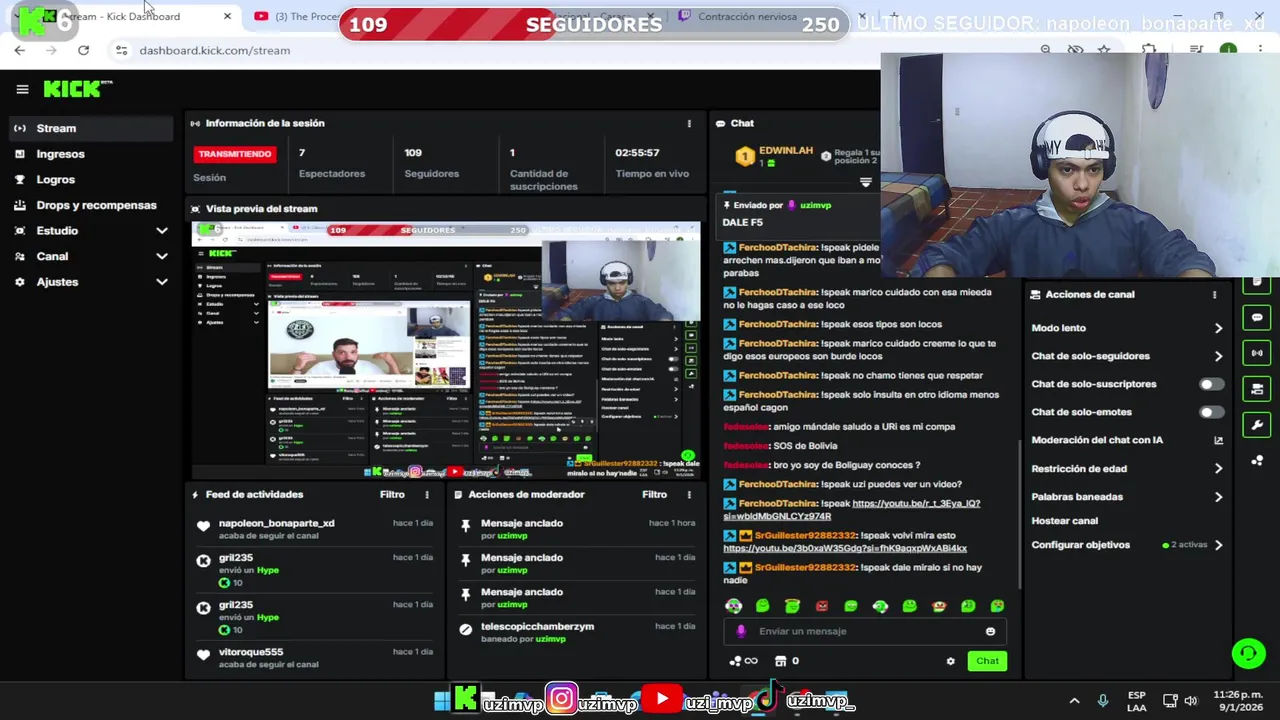Open Moderación del chat con IA link
Image resolution: width=1280 pixels, height=720 pixels.
pyautogui.click(x=1127, y=440)
